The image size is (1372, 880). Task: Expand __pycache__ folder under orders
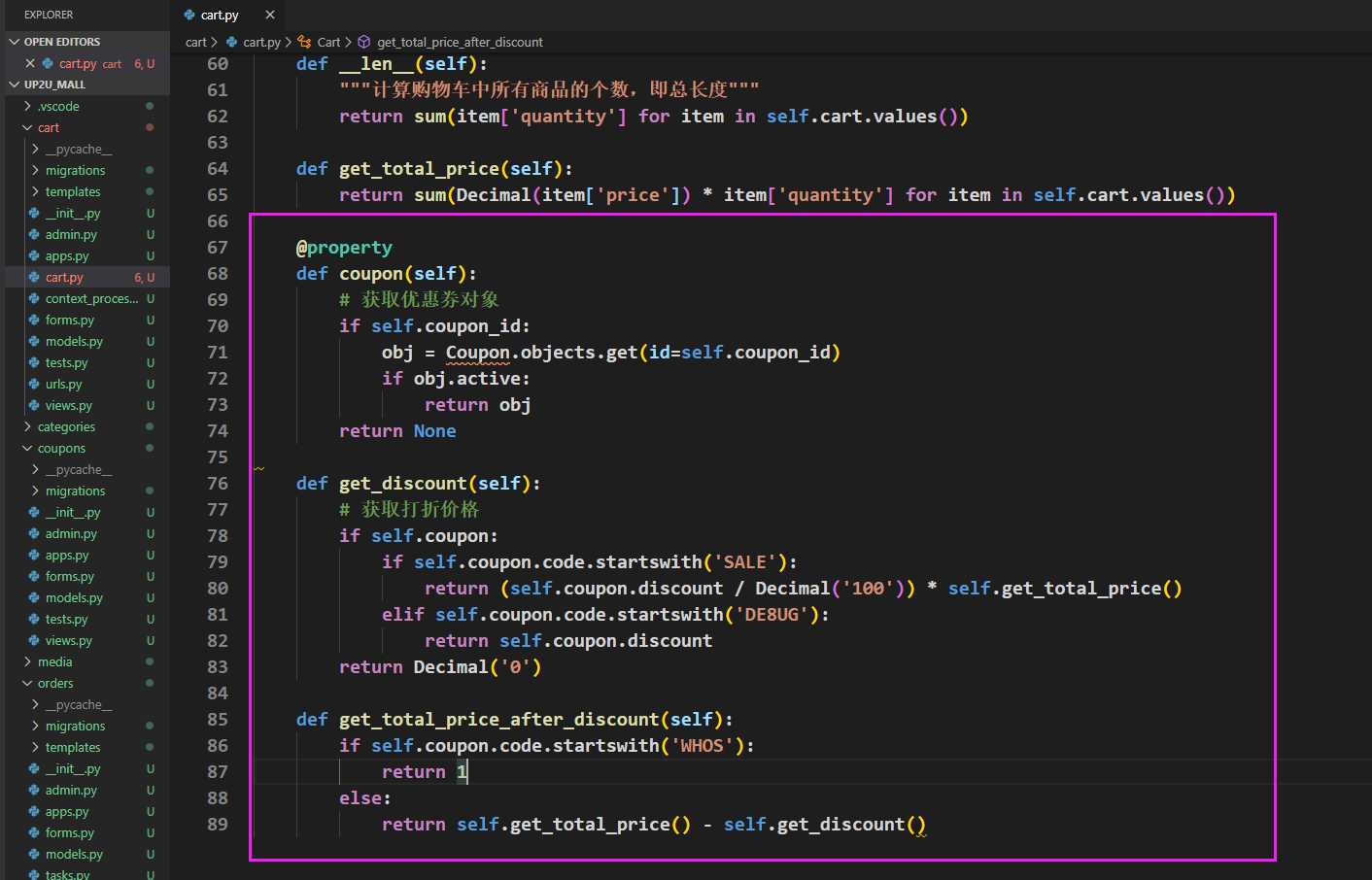click(x=36, y=704)
